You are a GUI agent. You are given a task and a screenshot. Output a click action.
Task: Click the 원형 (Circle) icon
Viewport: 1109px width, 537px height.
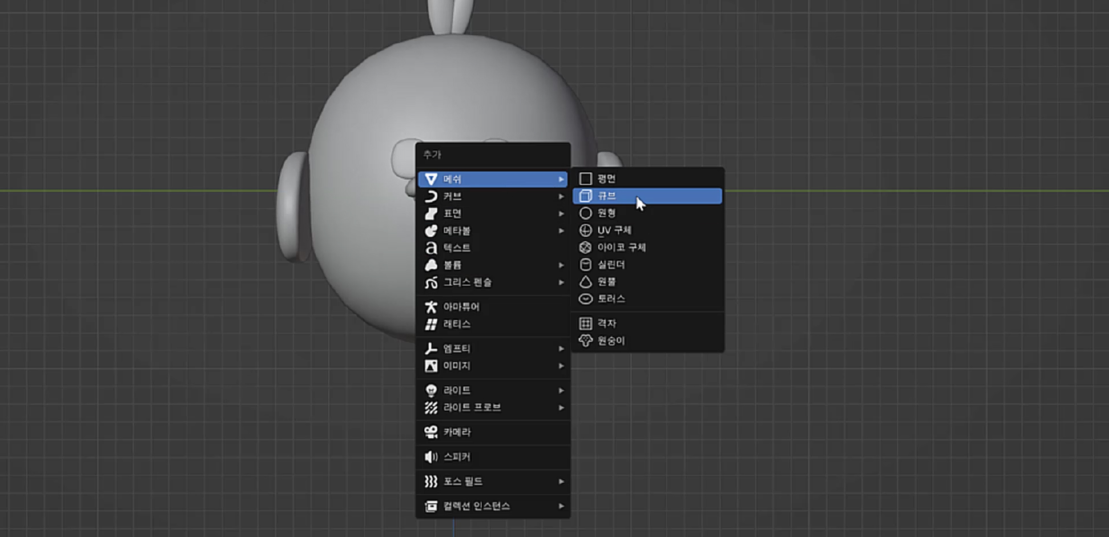(585, 213)
